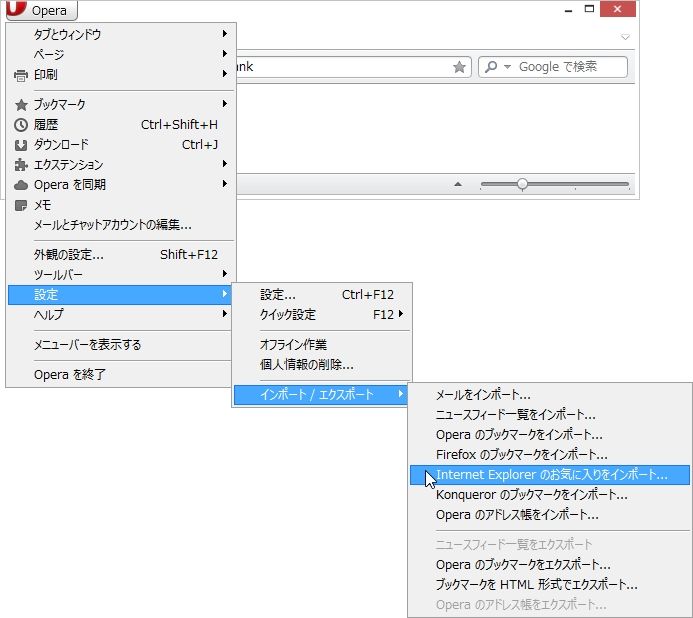Image resolution: width=693 pixels, height=618 pixels.
Task: Toggle オフライン作業
Action: coord(322,344)
